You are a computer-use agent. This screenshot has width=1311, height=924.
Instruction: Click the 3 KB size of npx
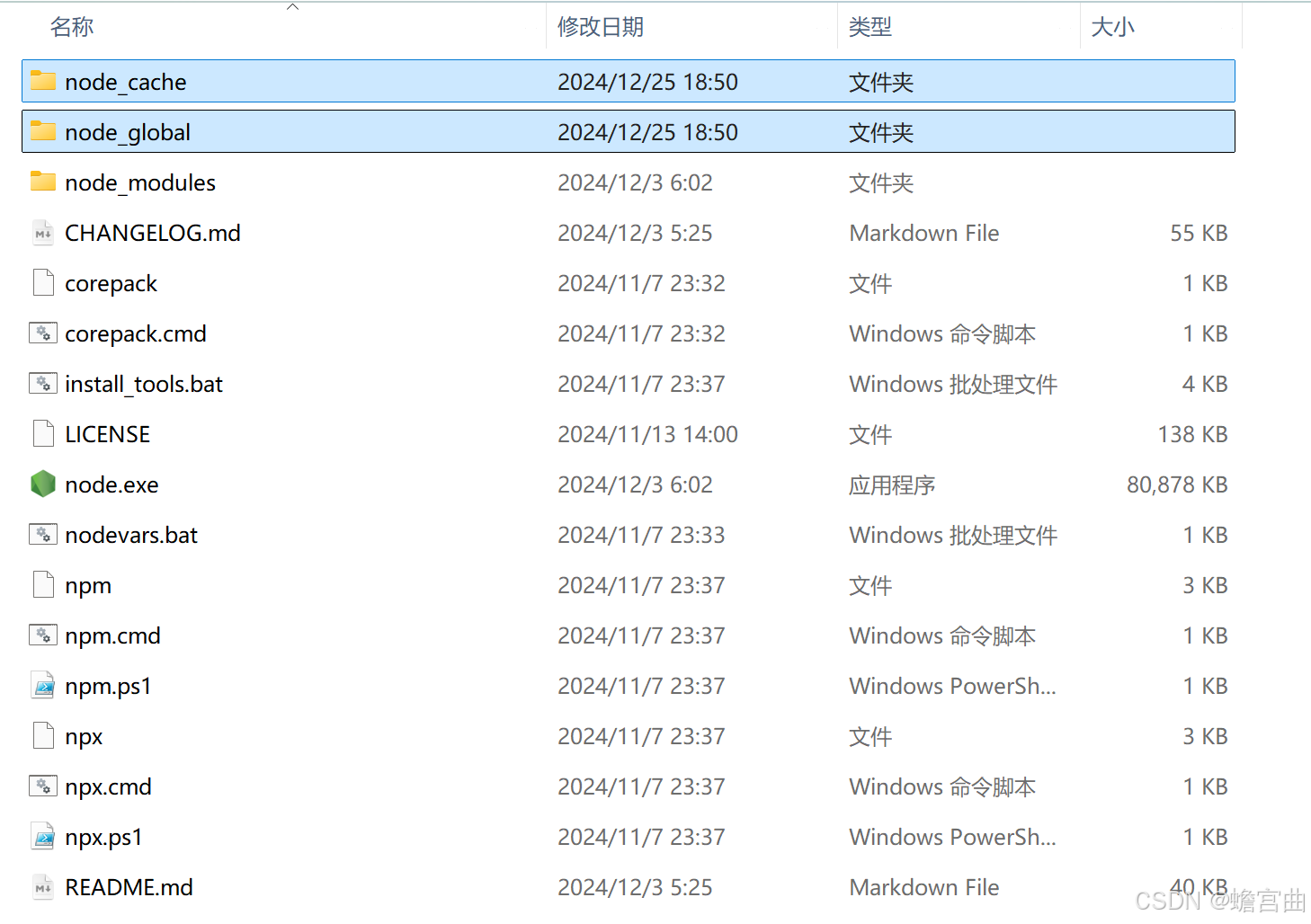(1205, 736)
